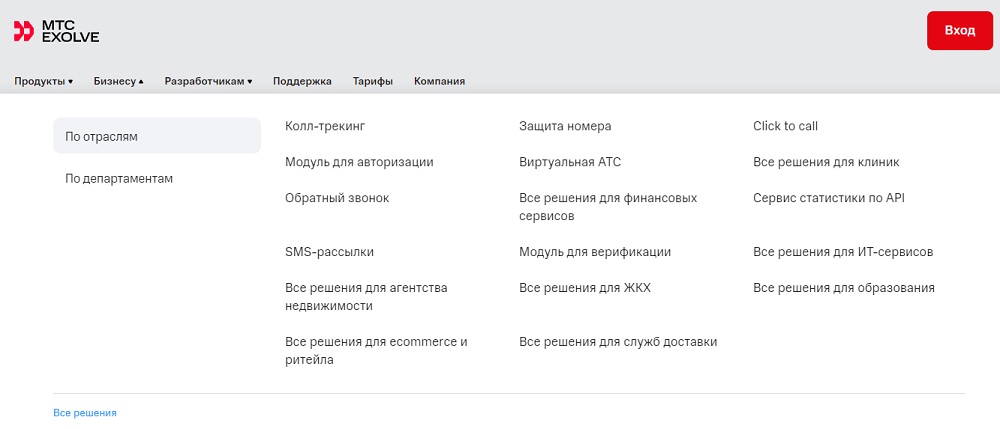Switch to the По департаментам tab
This screenshot has width=1000, height=429.
[119, 178]
